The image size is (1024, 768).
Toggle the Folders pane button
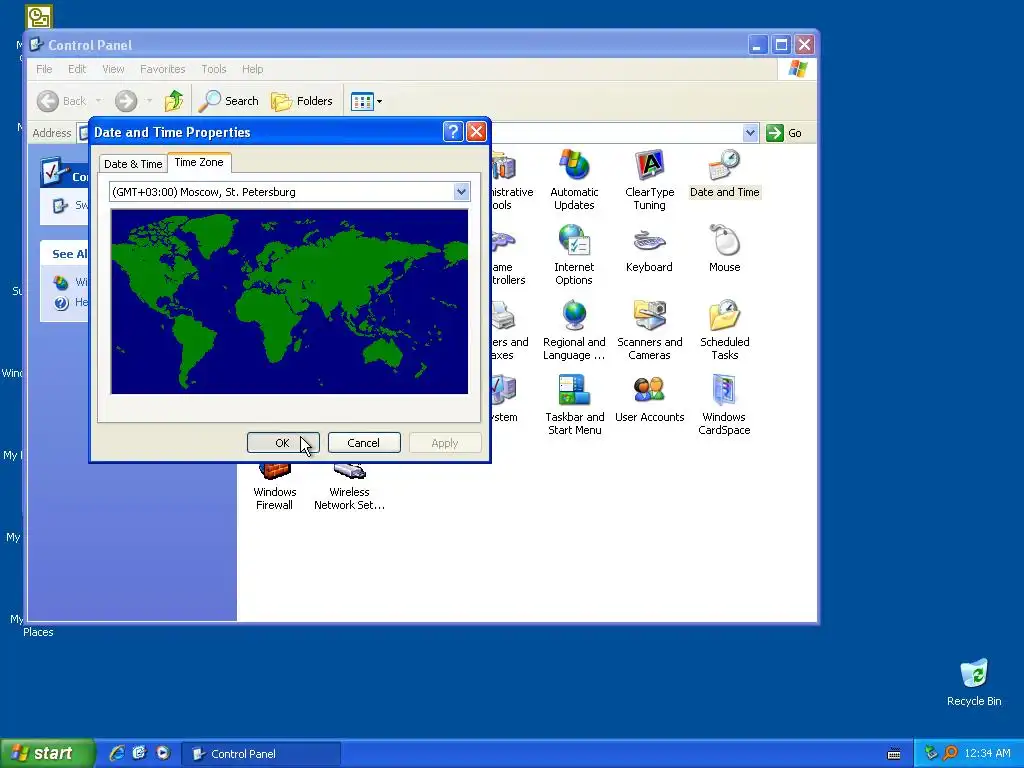click(x=302, y=101)
